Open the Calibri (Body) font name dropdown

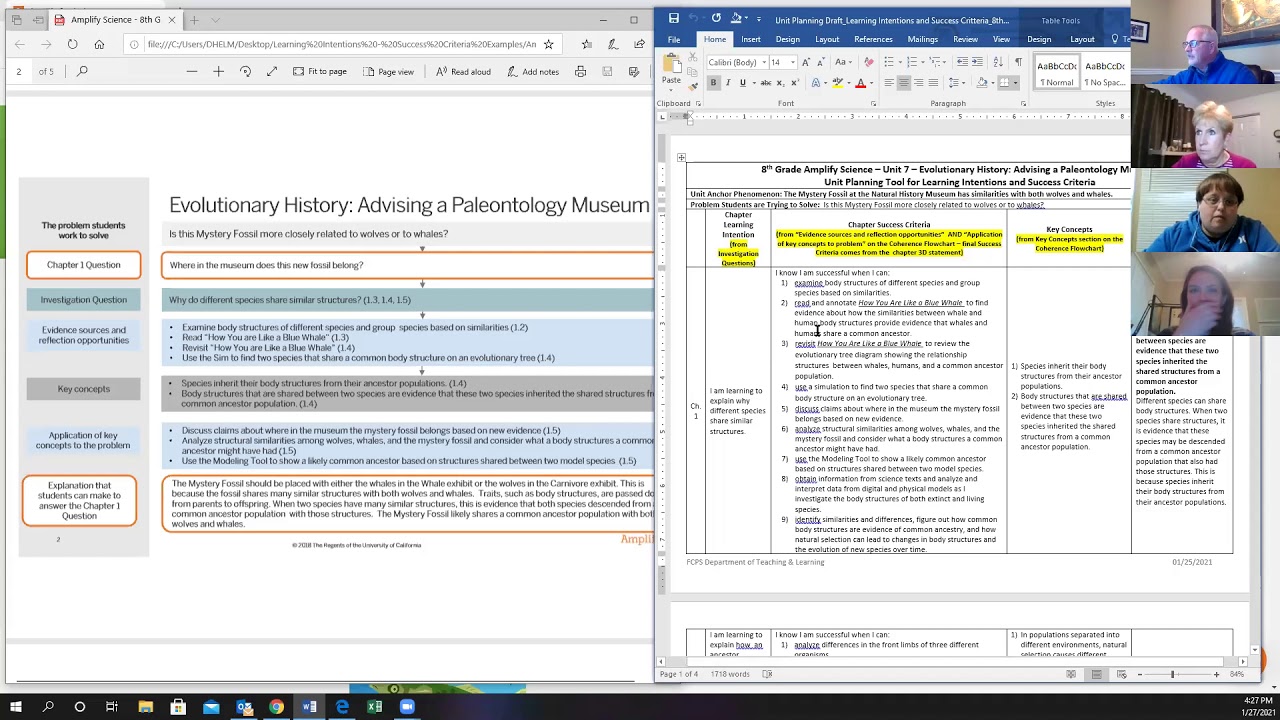(764, 62)
